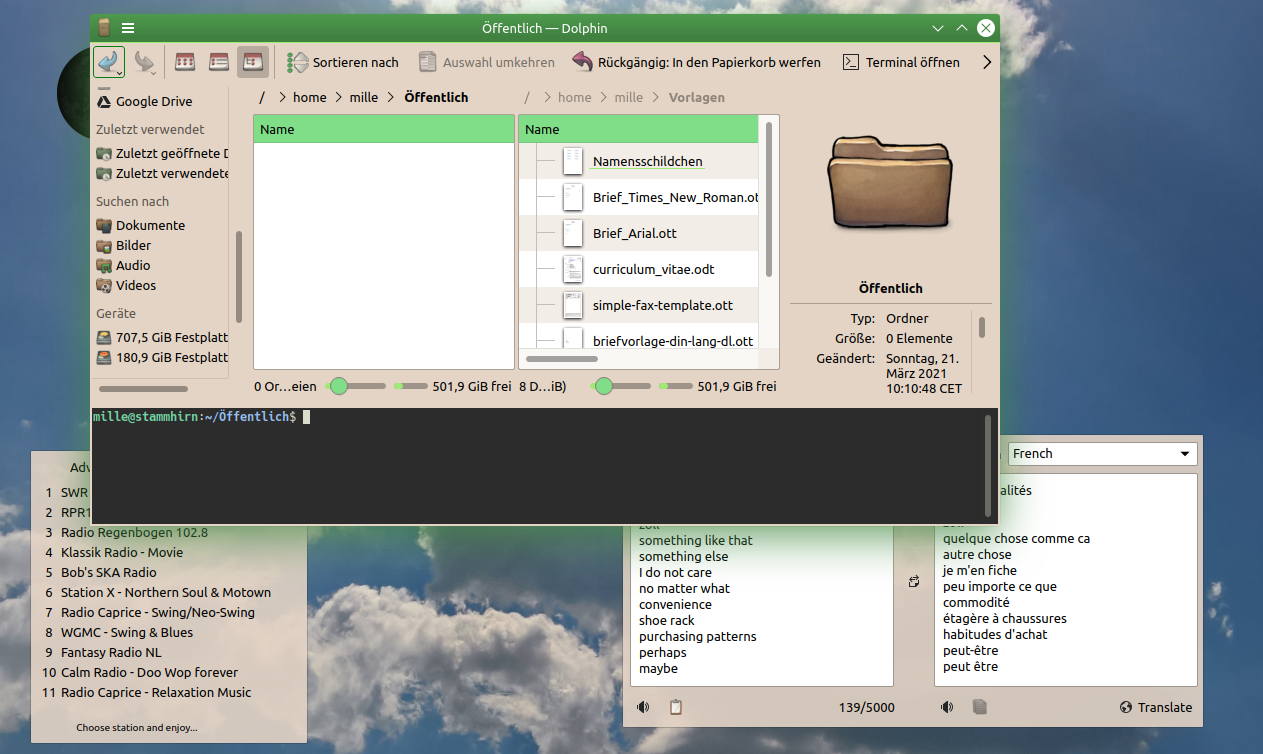Undo moving to trash via Rückgängig

[696, 62]
